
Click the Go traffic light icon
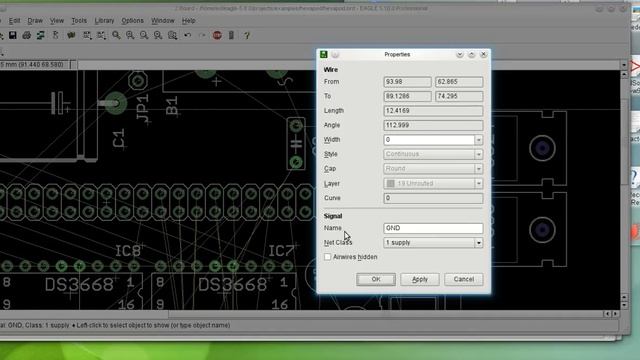pos(231,36)
